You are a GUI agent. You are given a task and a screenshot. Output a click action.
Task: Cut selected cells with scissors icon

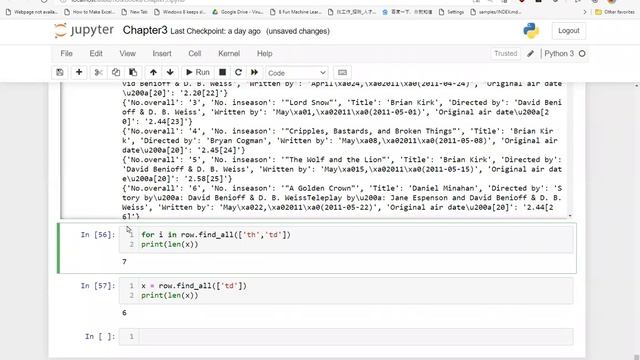tap(98, 73)
